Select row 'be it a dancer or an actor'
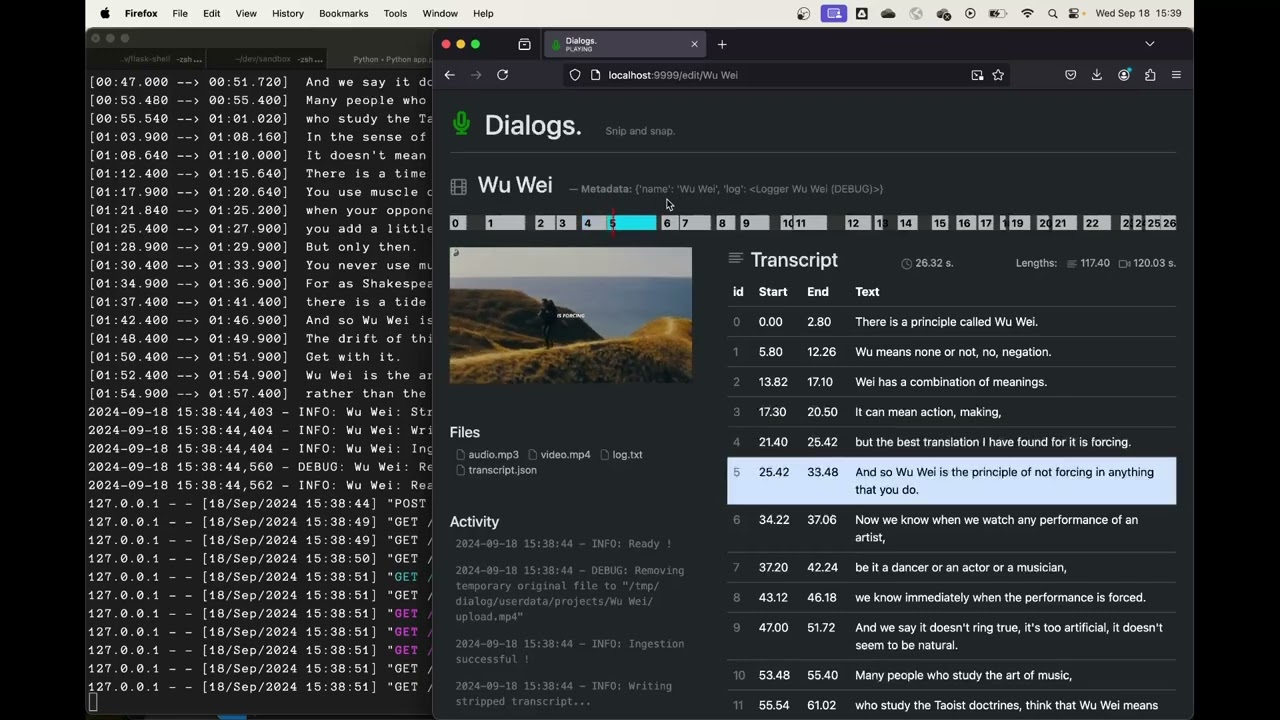This screenshot has width=1280, height=720. click(952, 567)
